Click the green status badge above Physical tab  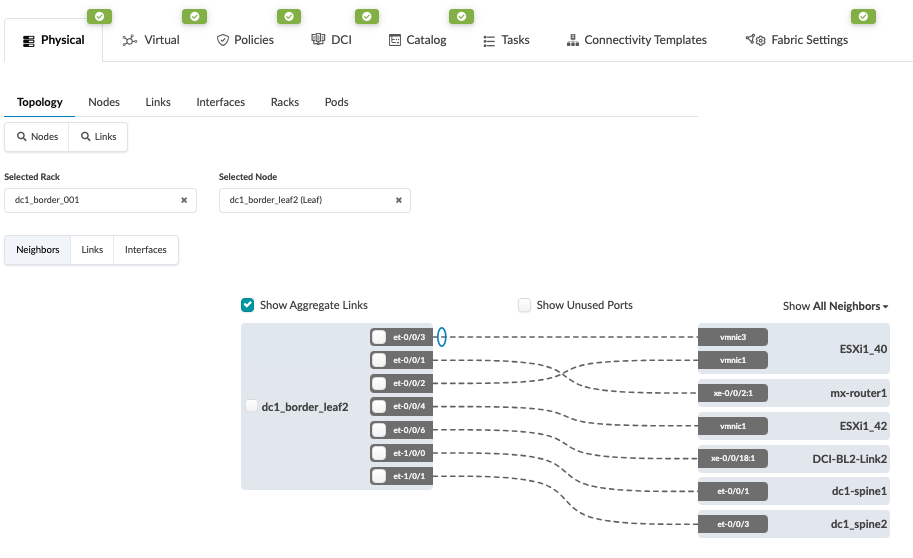coord(97,16)
